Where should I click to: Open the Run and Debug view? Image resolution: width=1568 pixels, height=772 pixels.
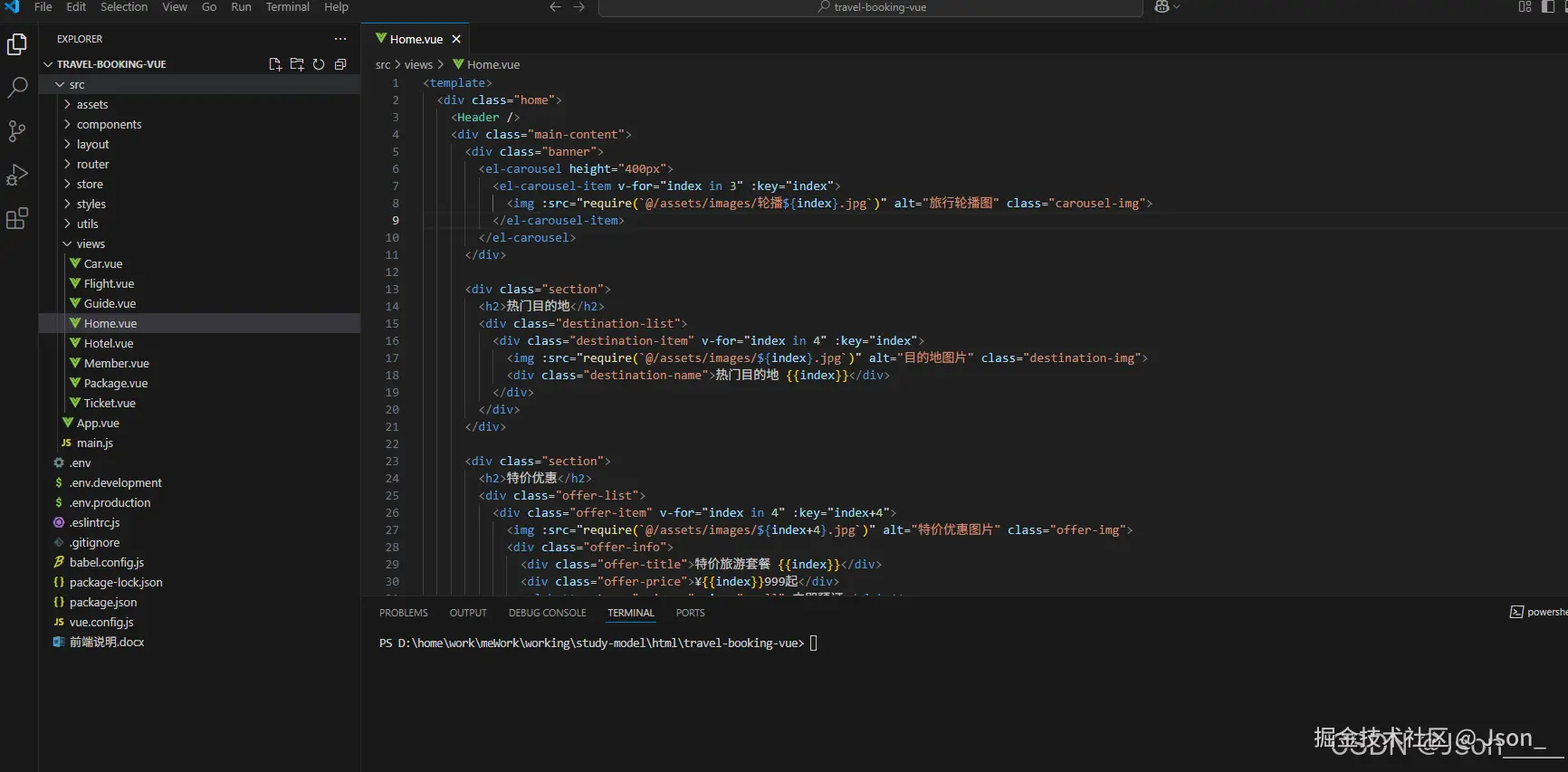click(x=17, y=175)
